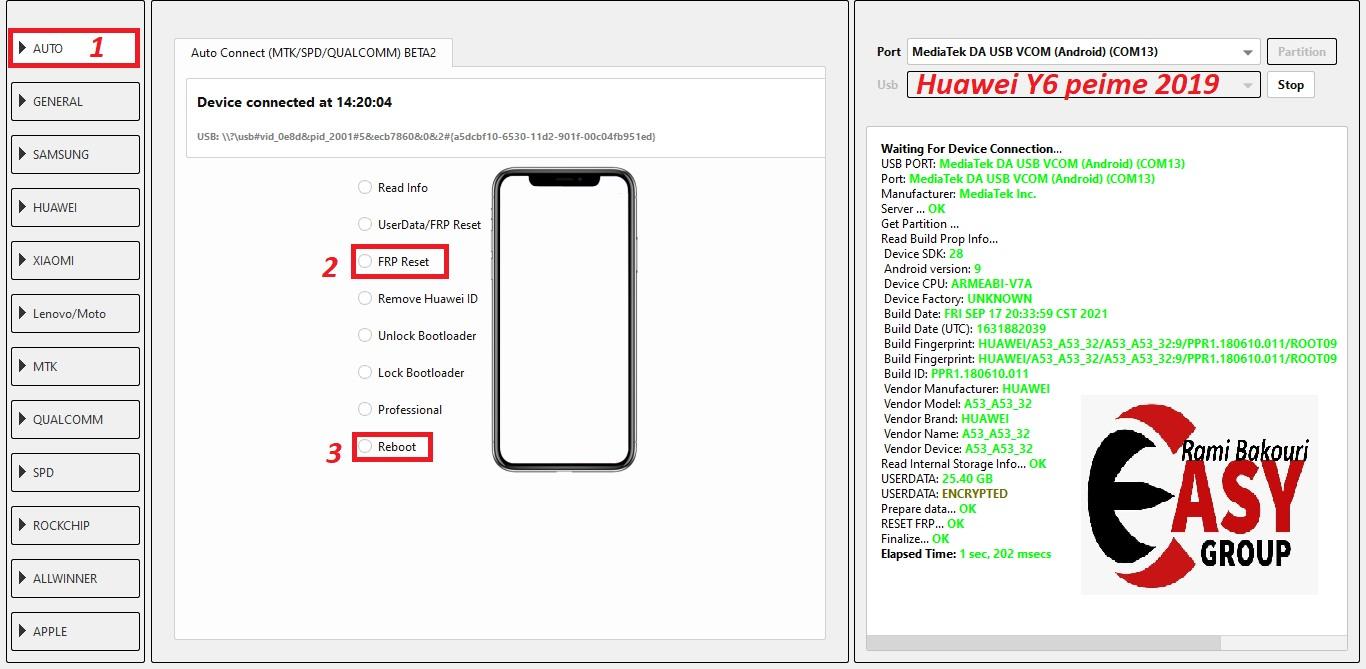Click the Elapsed Time log entry
Image resolution: width=1366 pixels, height=669 pixels.
[x=966, y=554]
